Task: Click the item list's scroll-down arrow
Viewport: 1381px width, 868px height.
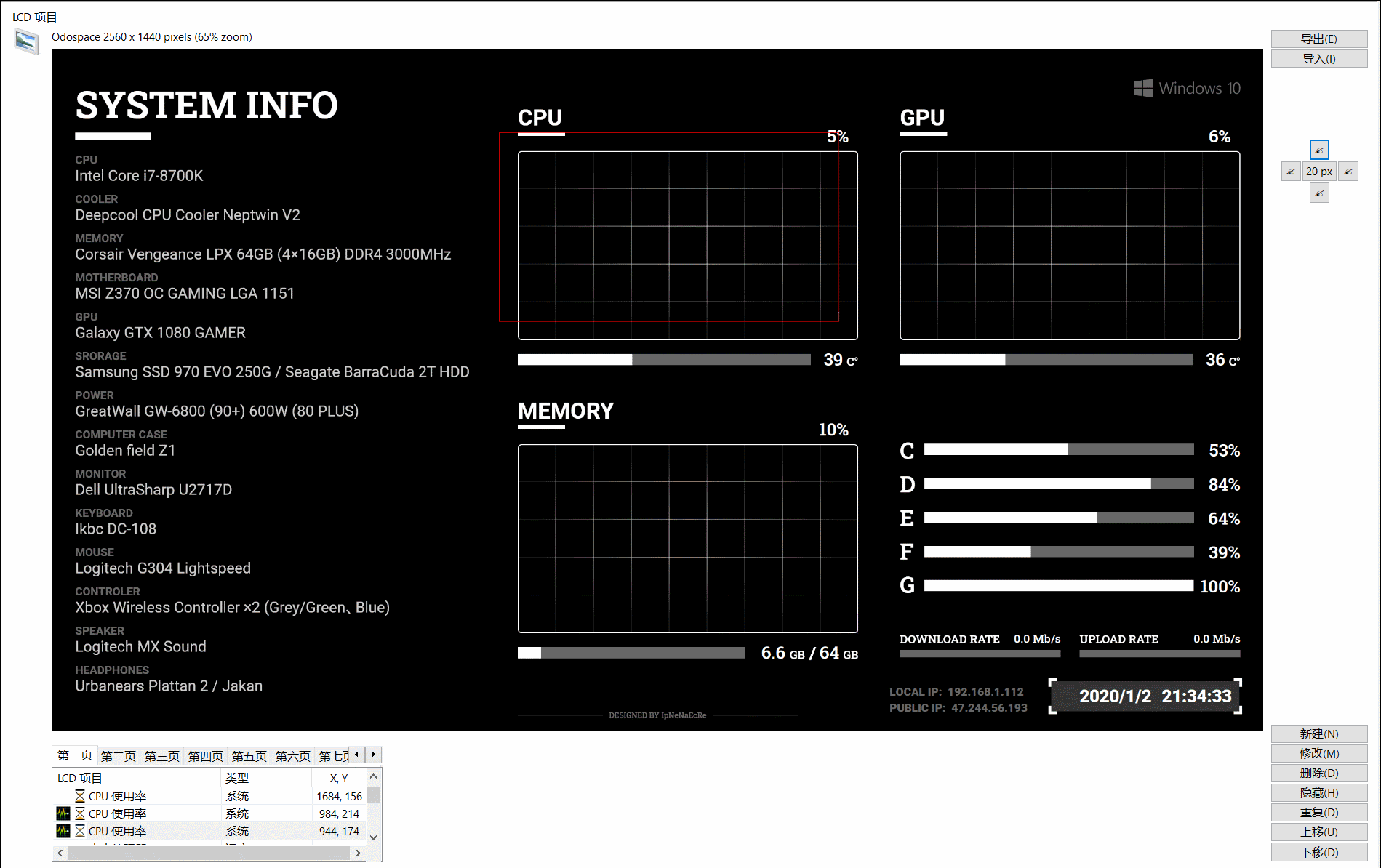Action: (x=374, y=837)
